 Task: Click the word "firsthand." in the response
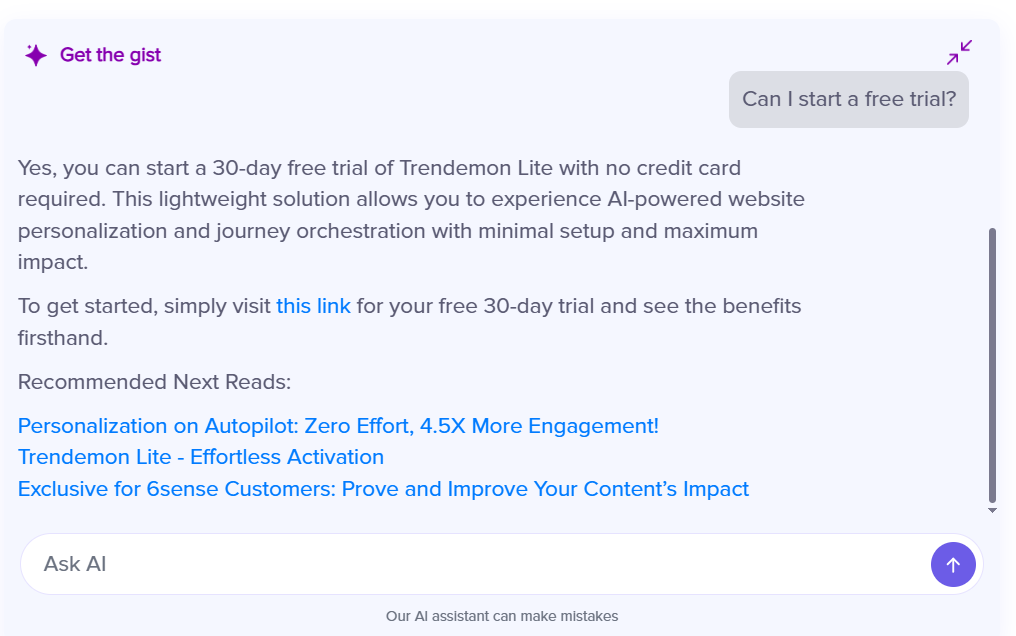click(x=63, y=338)
